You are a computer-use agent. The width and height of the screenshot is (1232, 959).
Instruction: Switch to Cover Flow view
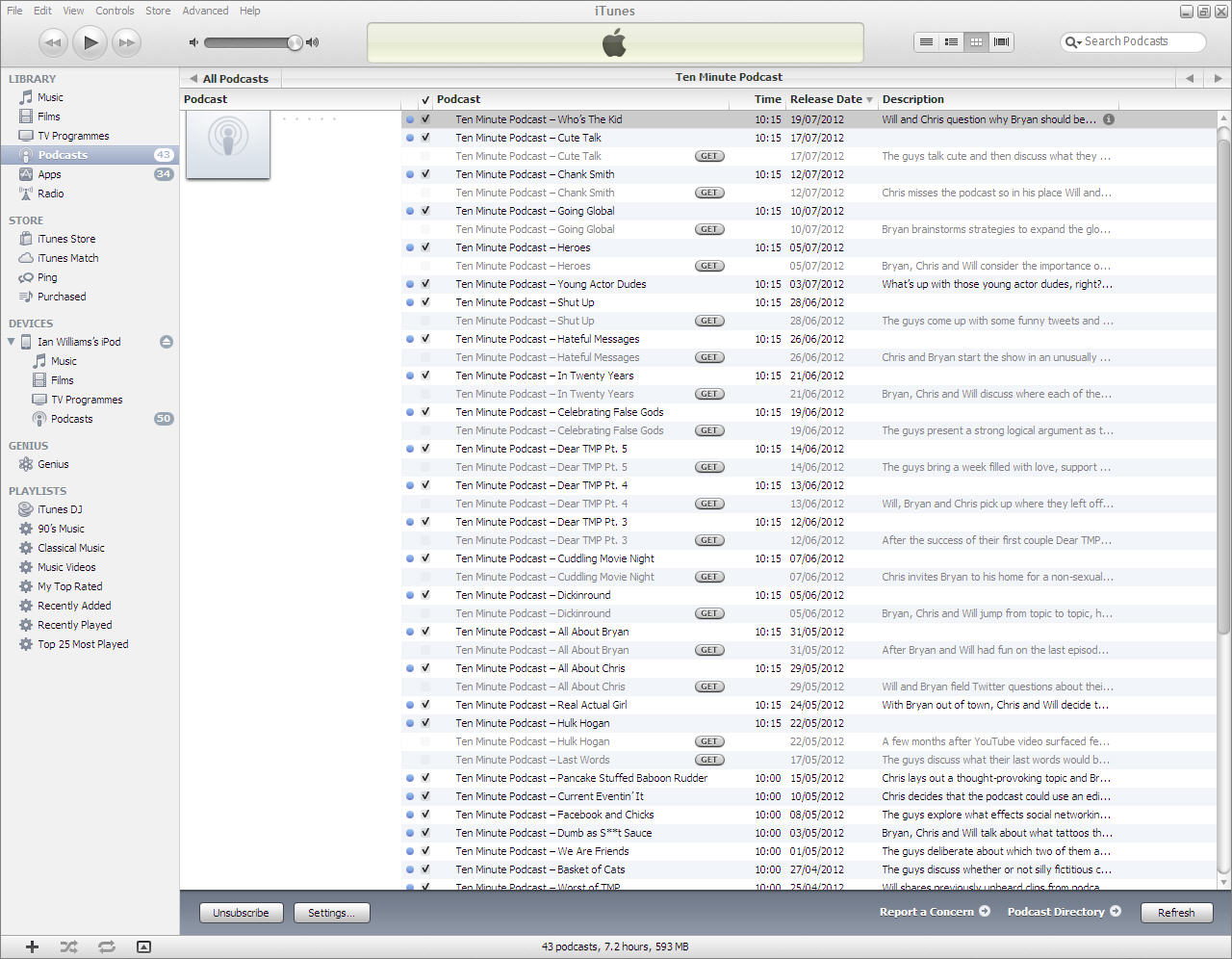click(x=1001, y=42)
